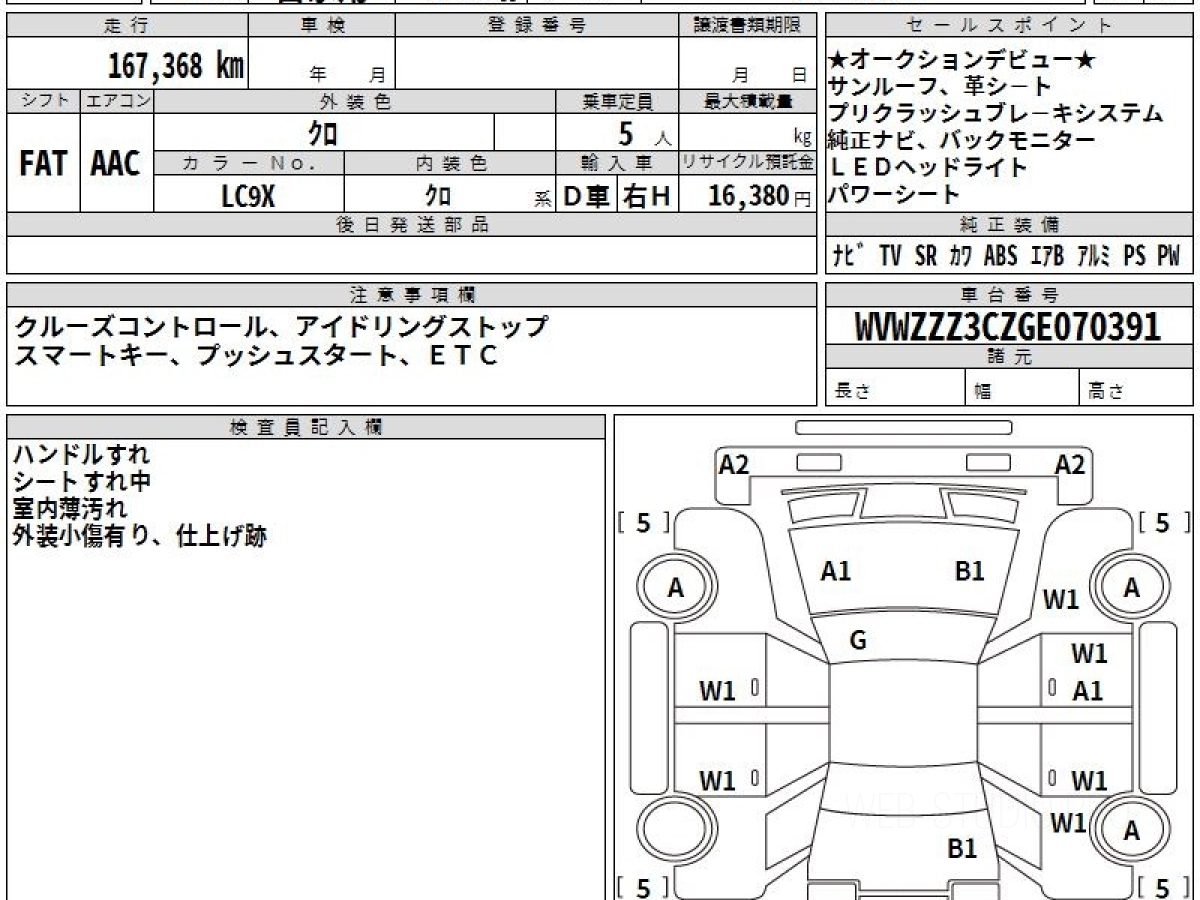The image size is (1200, 900).
Task: Click the LEDヘッドライト sales point
Action: tap(929, 167)
